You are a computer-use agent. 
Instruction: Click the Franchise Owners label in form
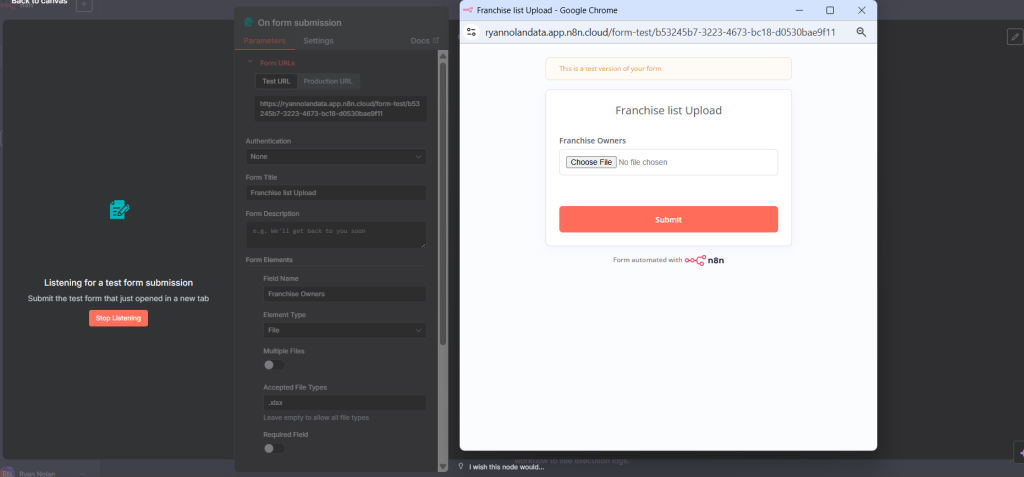click(592, 140)
